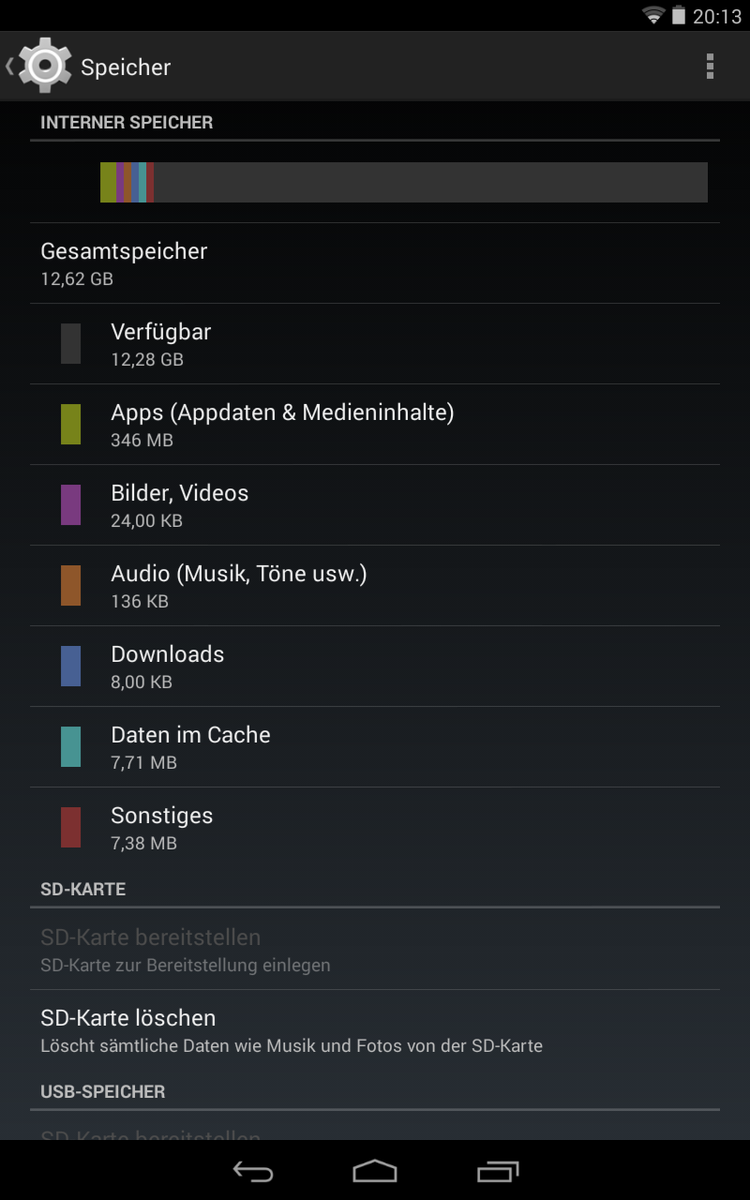
Task: Open the Downloads storage entry
Action: [168, 666]
